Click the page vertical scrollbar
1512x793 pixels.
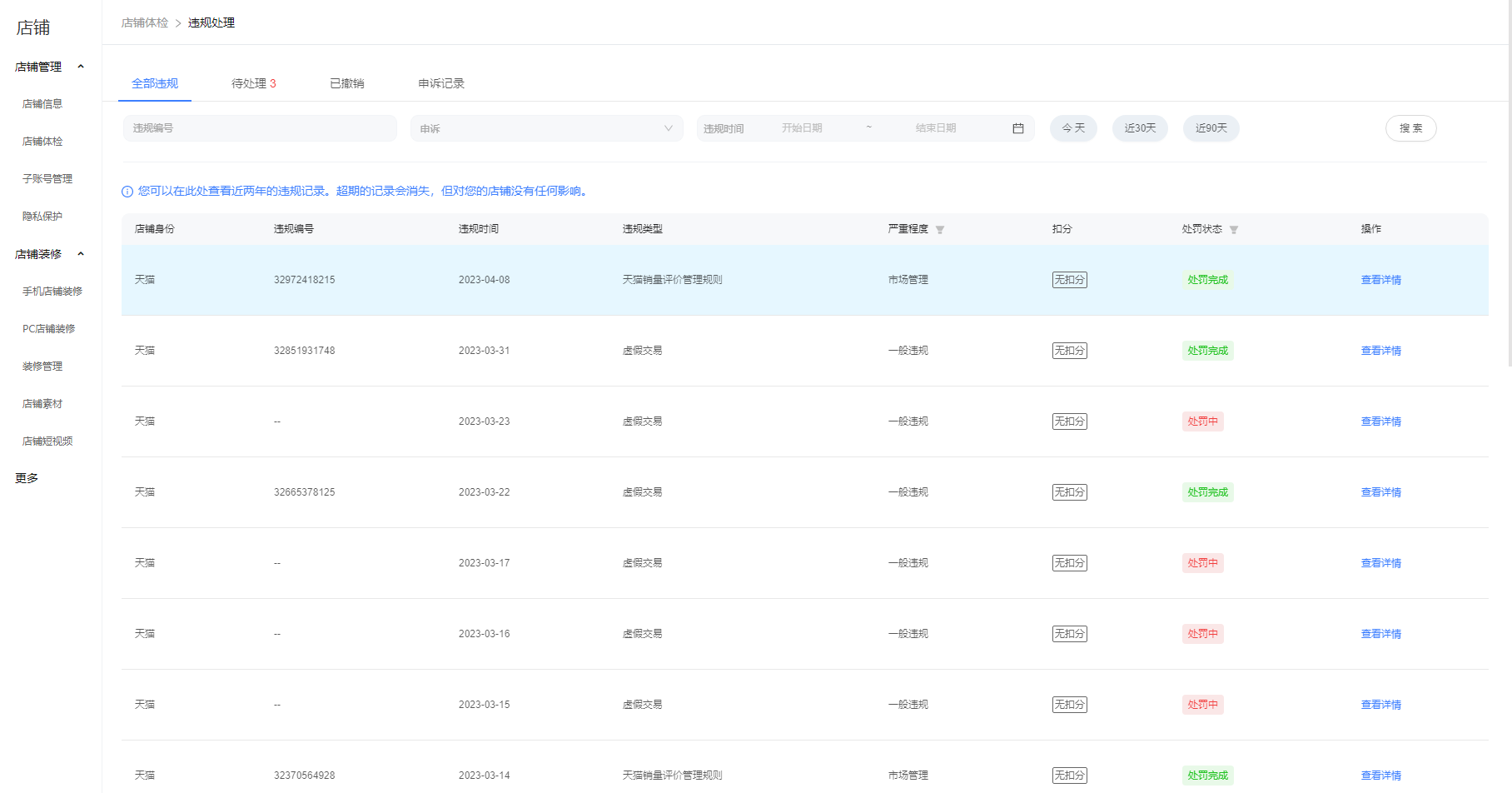(x=1510, y=183)
